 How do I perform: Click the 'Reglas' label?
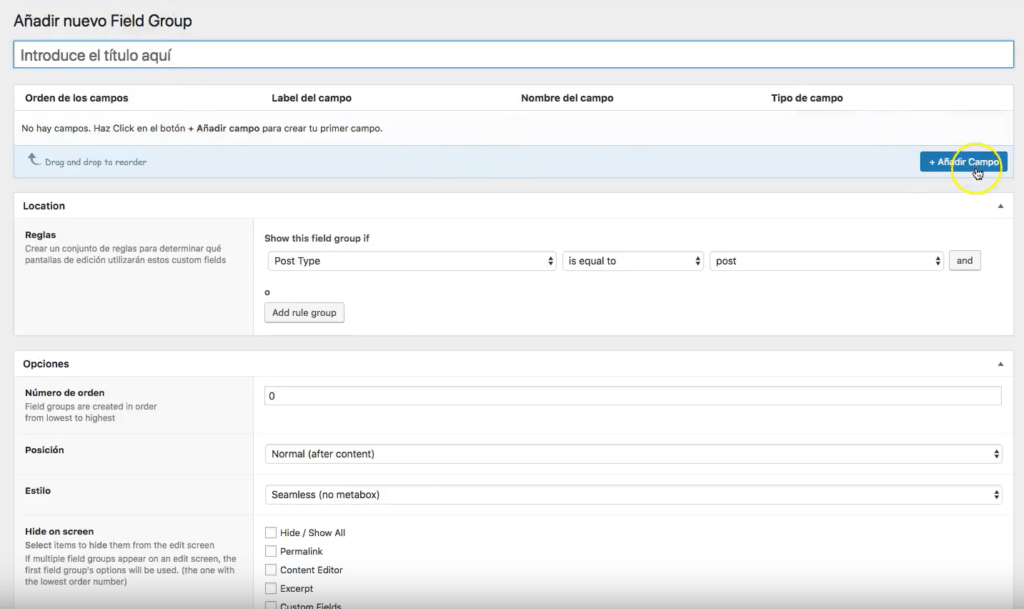coord(40,235)
